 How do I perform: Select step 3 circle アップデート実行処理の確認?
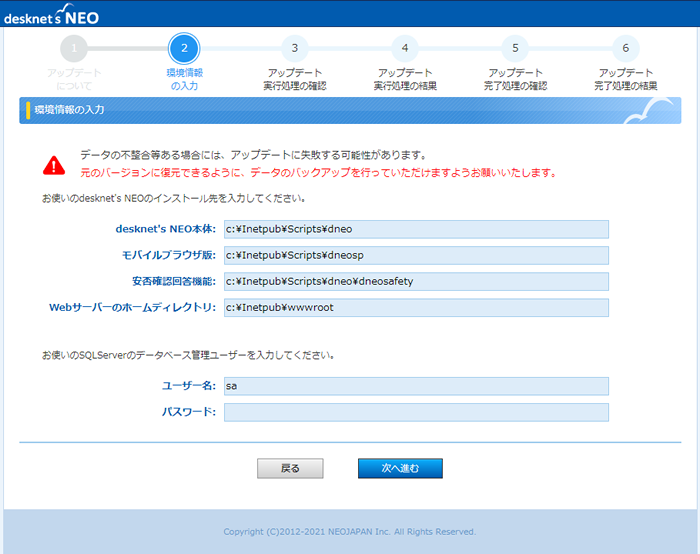pos(295,48)
